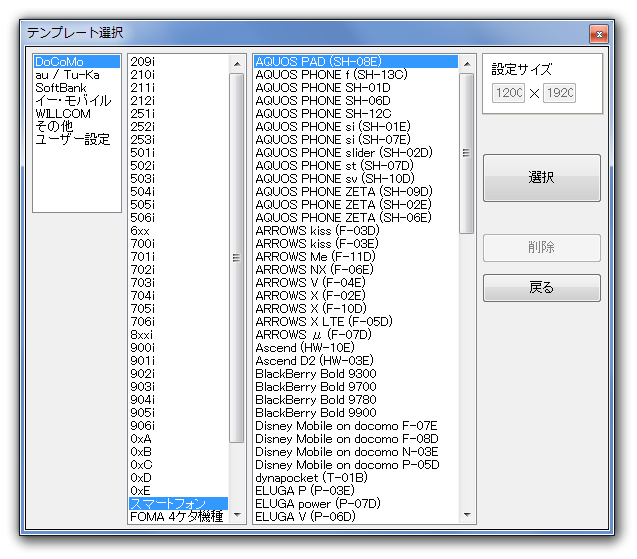Pick AQUOS PHONE slider (SH-02D)
The width and height of the screenshot is (637, 559).
click(x=356, y=153)
